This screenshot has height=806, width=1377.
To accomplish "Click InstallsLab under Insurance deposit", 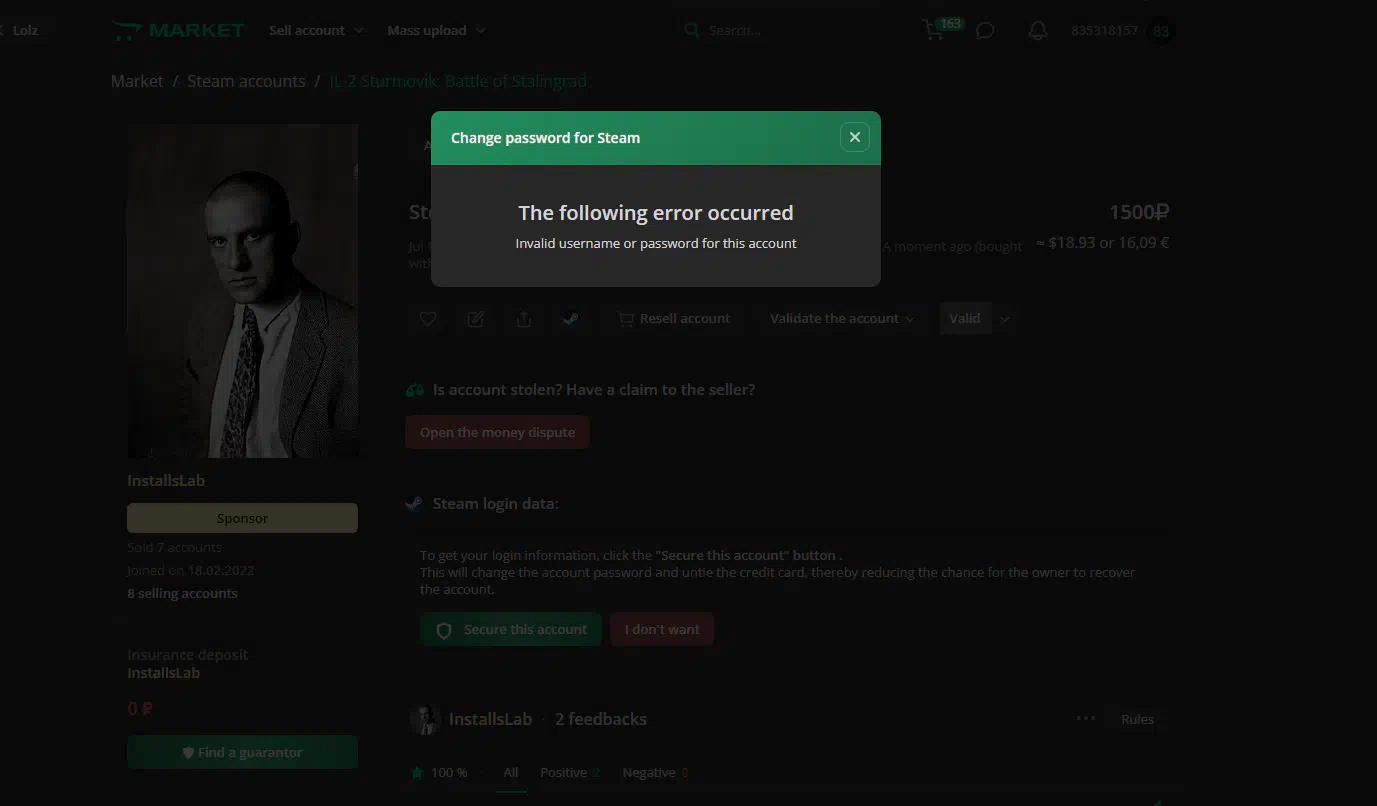I will click(164, 673).
